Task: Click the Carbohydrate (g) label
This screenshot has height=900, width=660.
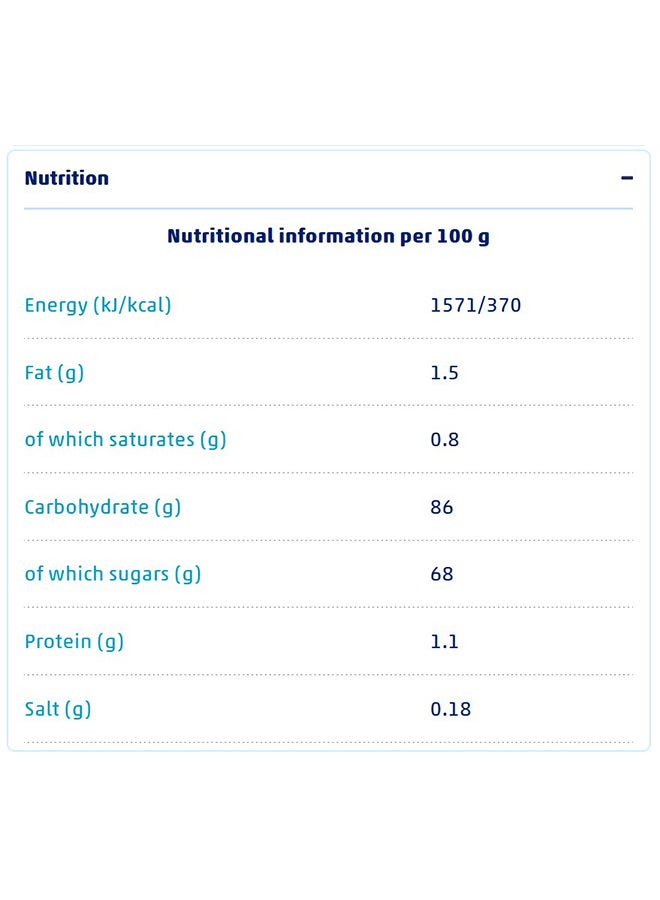Action: 103,507
